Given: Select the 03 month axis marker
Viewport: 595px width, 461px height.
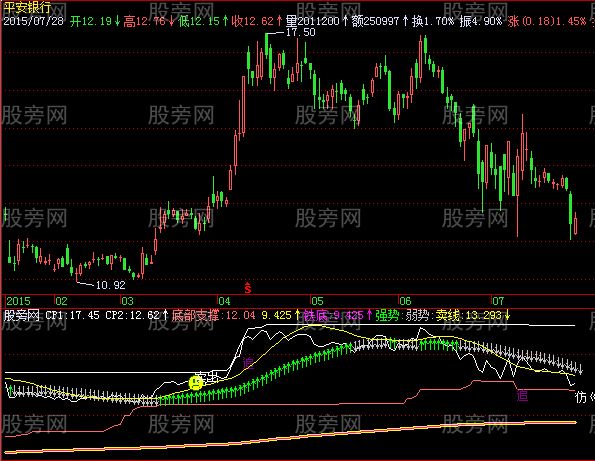Looking at the screenshot, I should (128, 301).
